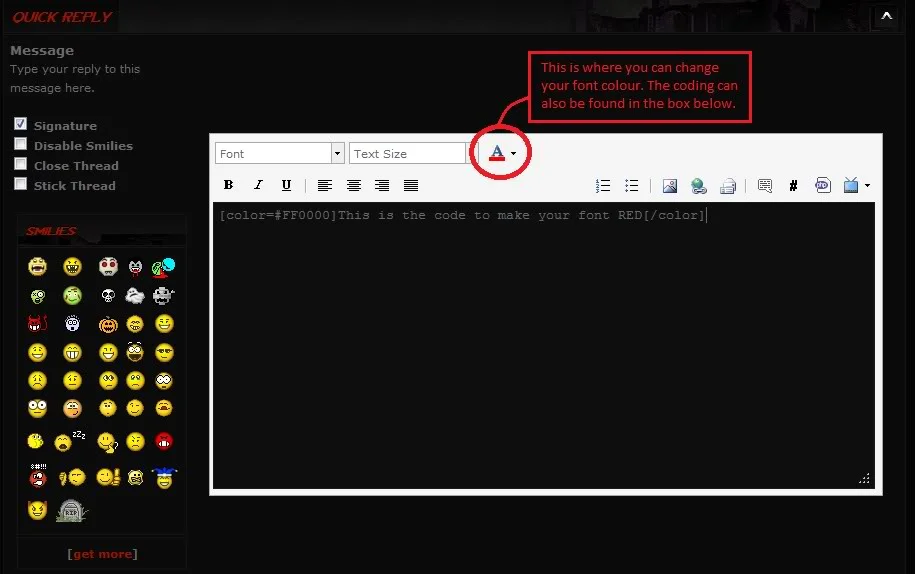Screen dimensions: 915x574
Task: Open the Font dropdown arrow
Action: point(337,153)
